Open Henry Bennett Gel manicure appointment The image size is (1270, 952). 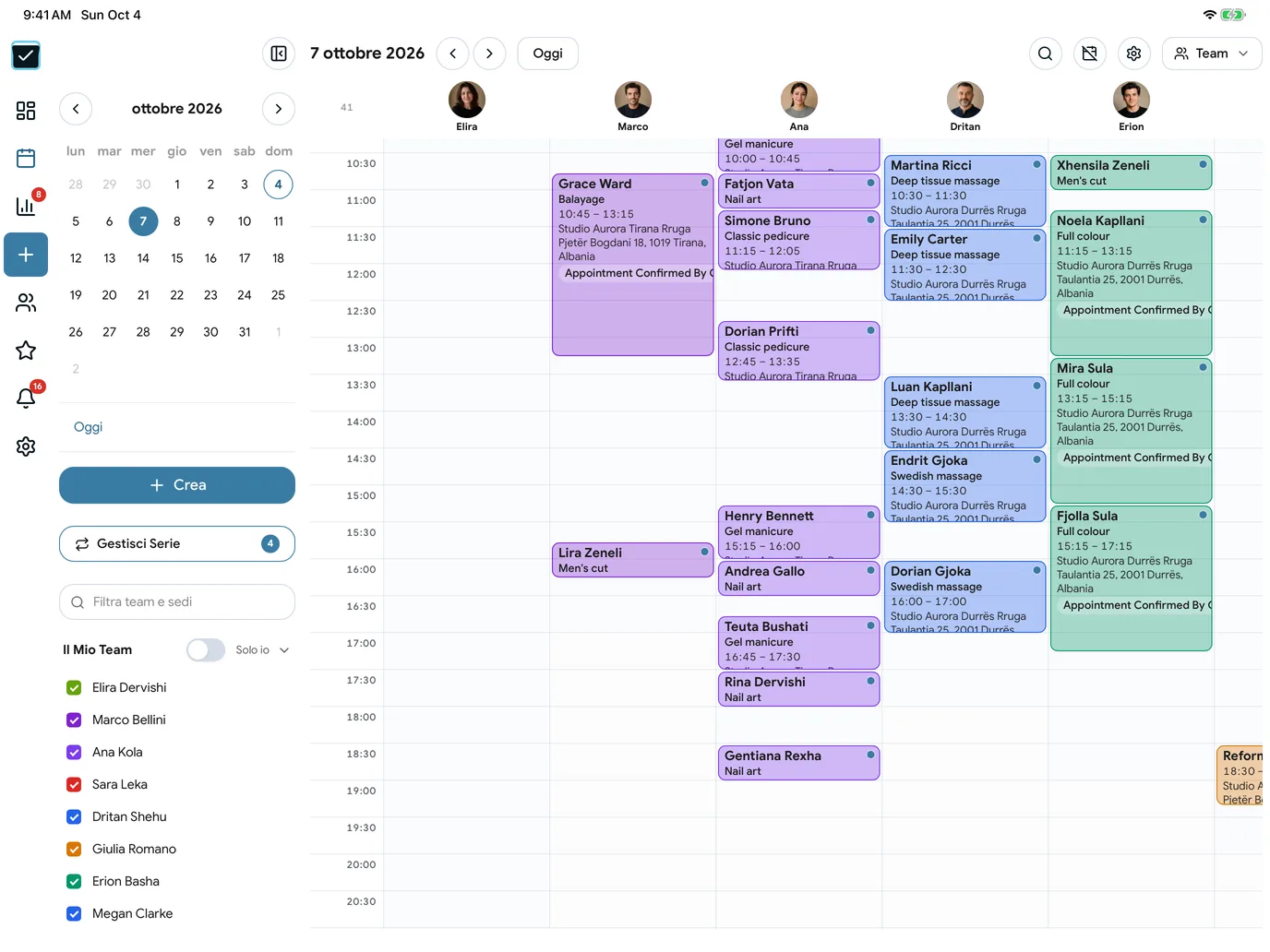click(x=799, y=532)
